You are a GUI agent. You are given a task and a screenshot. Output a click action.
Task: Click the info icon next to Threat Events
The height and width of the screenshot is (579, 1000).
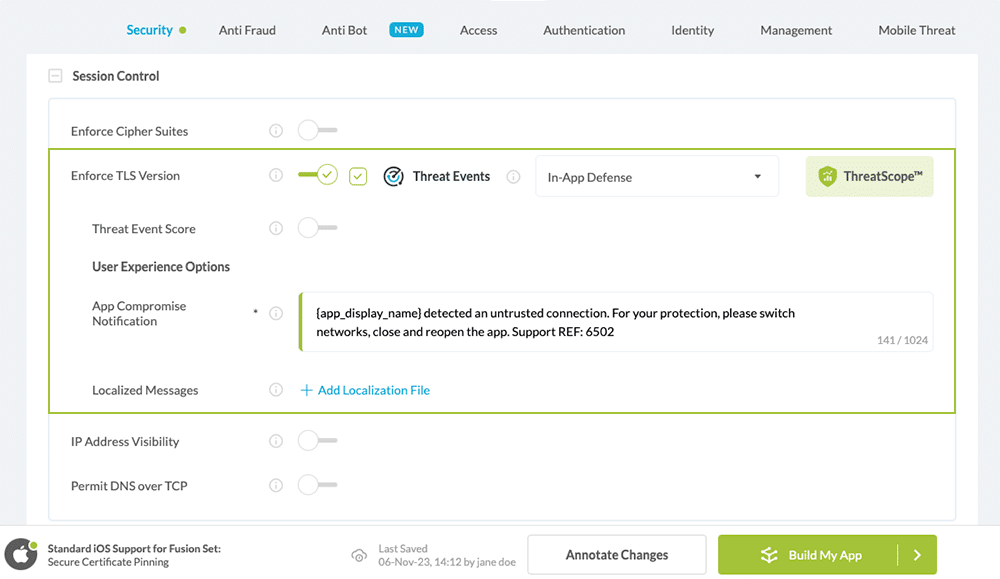(x=513, y=176)
